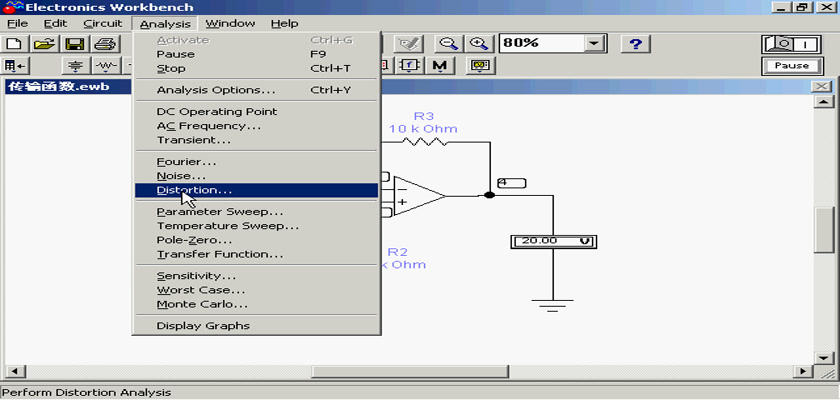
Task: Open the Circuit menu
Action: coord(103,24)
